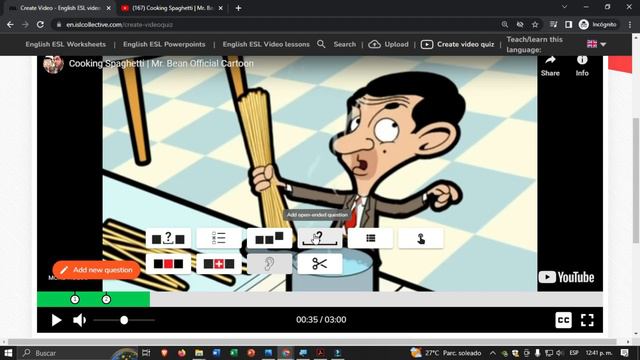This screenshot has width=640, height=360.
Task: Select question marker 2 on the timeline
Action: [106, 300]
